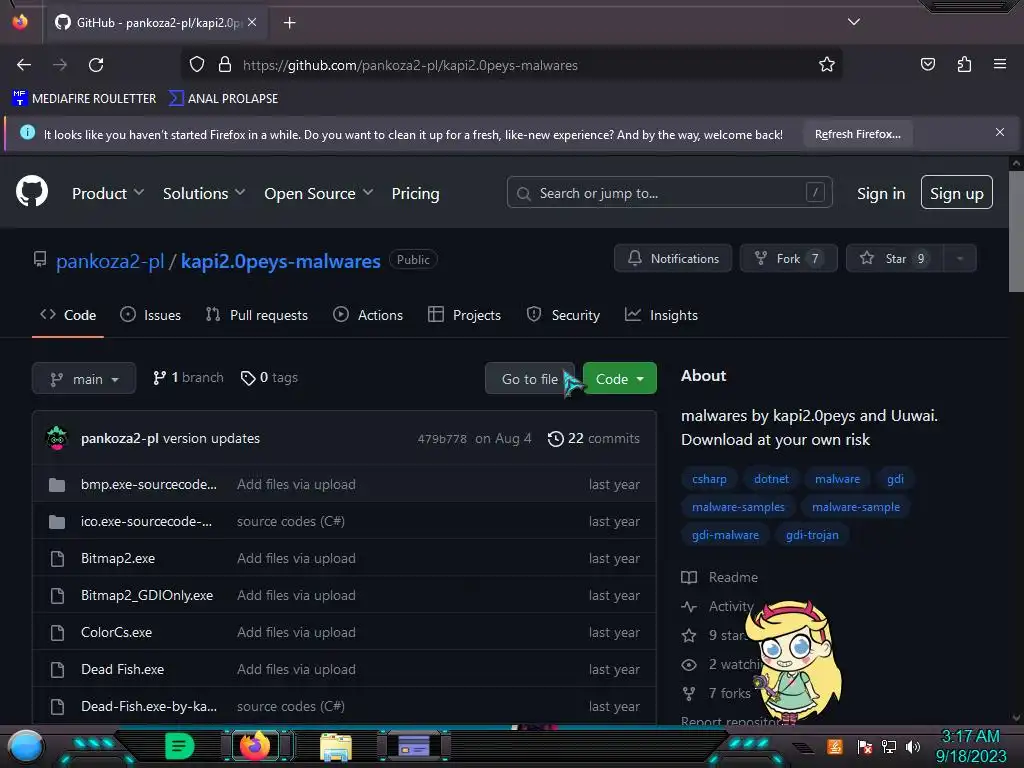Open the green notes app in taskbar
This screenshot has width=1024, height=768.
click(x=179, y=746)
